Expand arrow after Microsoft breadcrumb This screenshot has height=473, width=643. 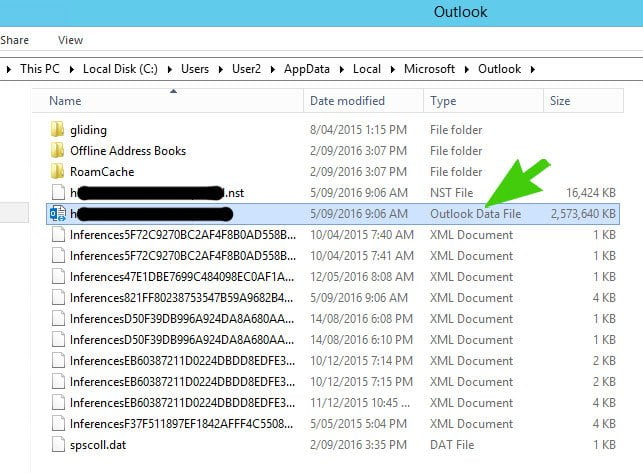tap(466, 69)
